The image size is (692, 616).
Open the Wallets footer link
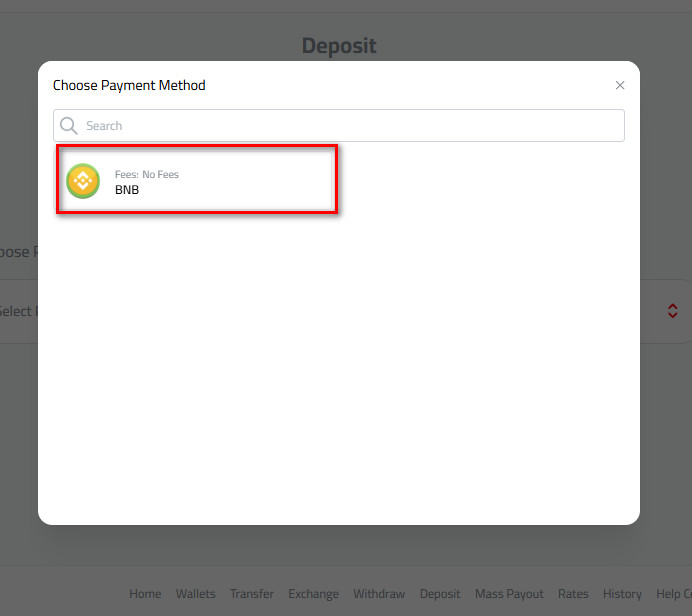click(x=196, y=594)
